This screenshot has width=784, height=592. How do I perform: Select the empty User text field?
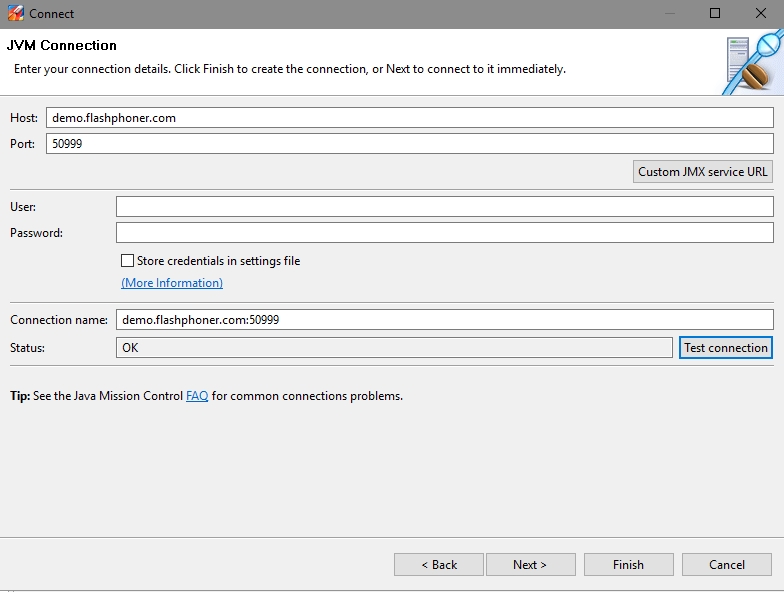click(x=444, y=207)
